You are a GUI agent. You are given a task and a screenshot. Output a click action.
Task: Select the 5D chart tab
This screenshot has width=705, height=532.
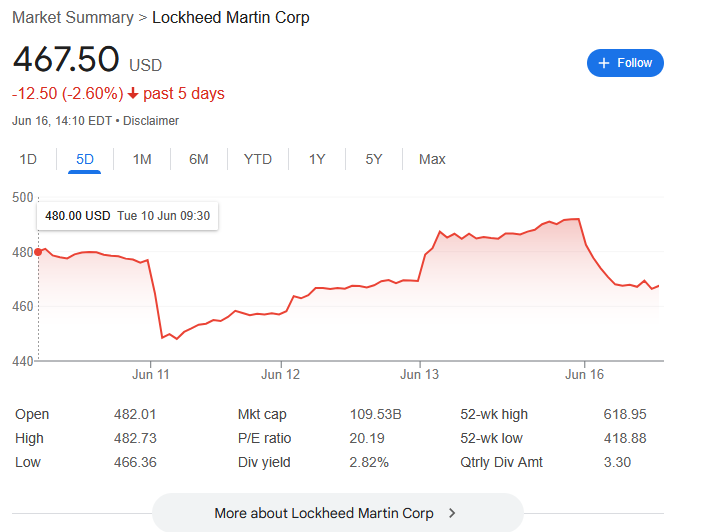click(85, 159)
